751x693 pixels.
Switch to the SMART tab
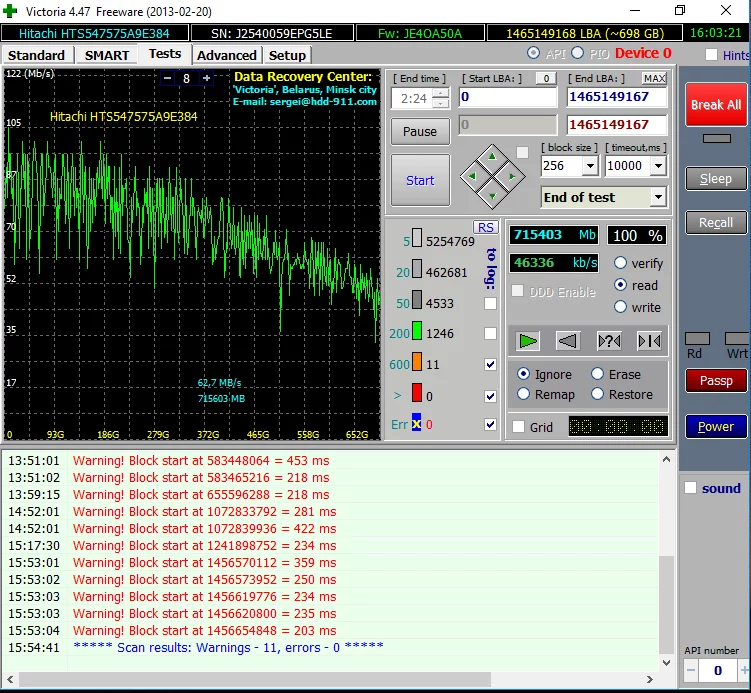[x=106, y=55]
